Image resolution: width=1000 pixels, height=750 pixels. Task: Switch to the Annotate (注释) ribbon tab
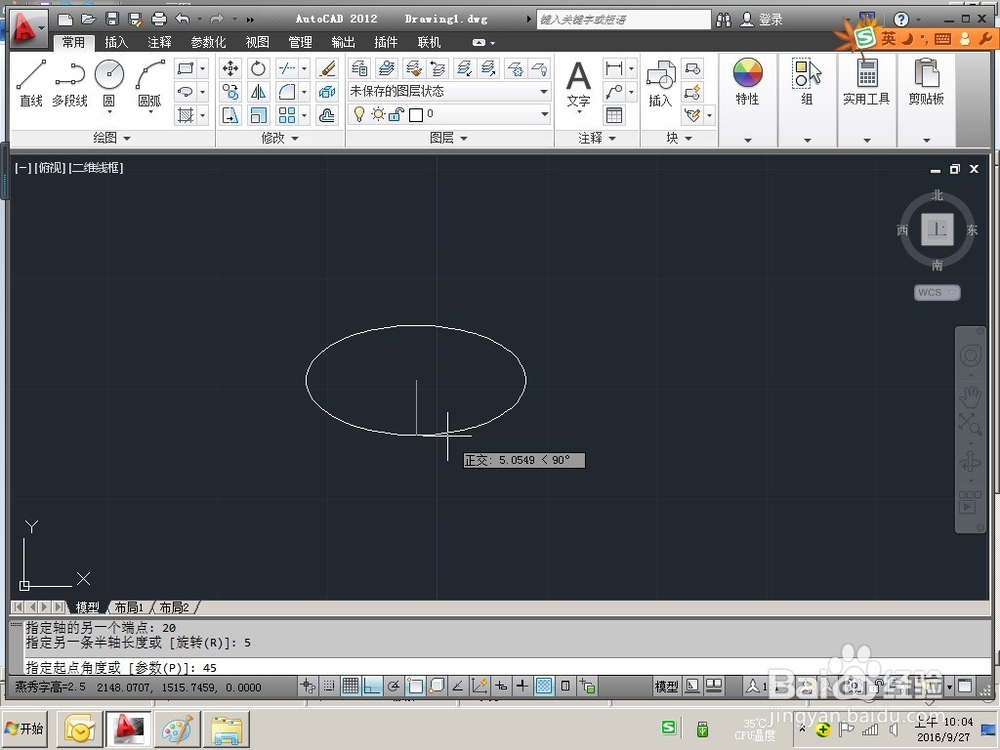click(159, 42)
